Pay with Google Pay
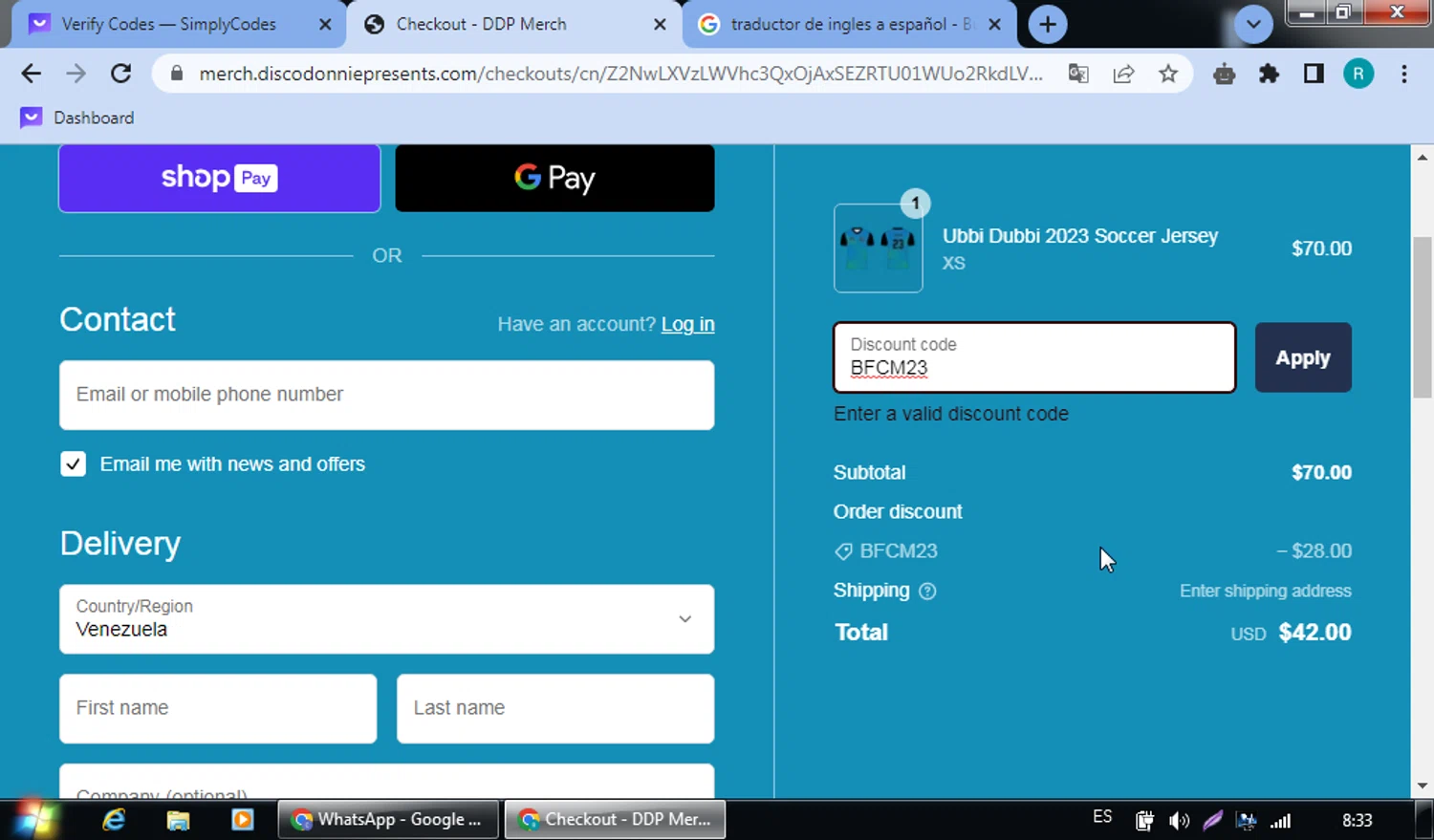Image resolution: width=1434 pixels, height=840 pixels. (554, 178)
